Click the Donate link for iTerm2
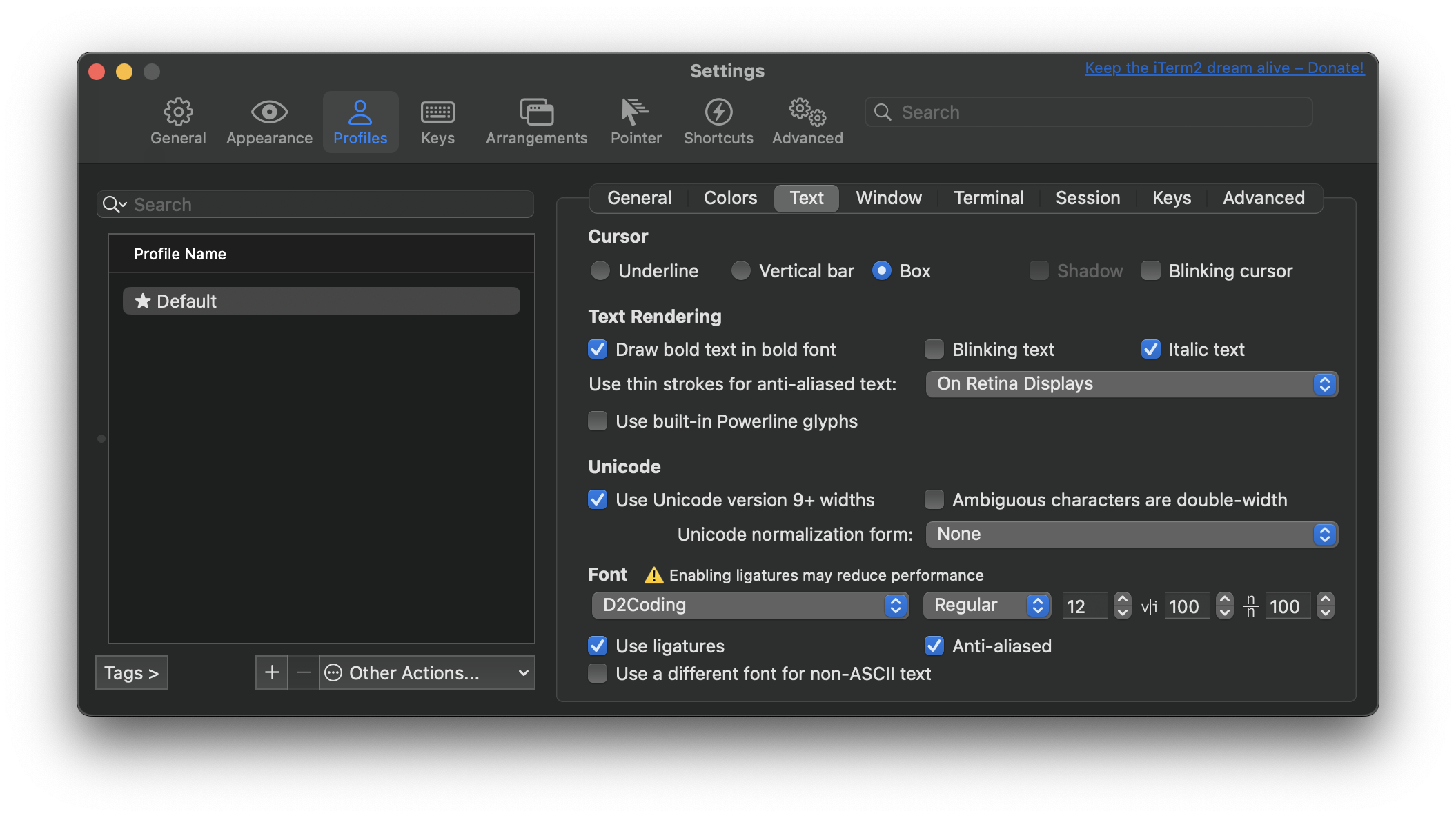 [x=1224, y=68]
